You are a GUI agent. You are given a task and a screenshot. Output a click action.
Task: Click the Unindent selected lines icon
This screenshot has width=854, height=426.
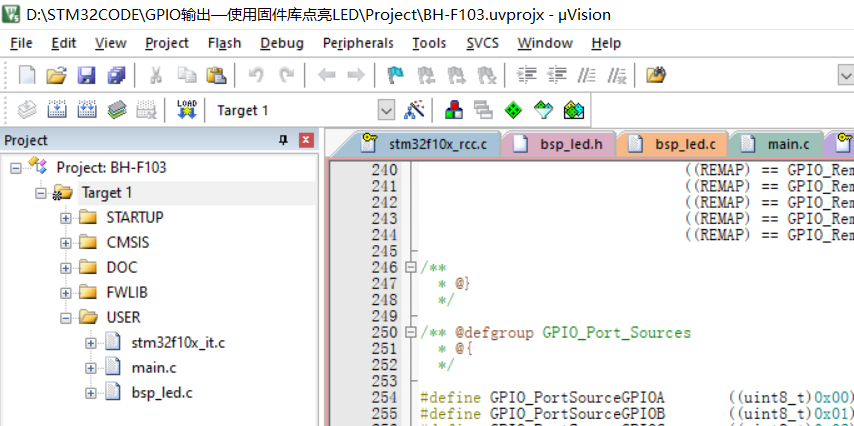coord(557,75)
